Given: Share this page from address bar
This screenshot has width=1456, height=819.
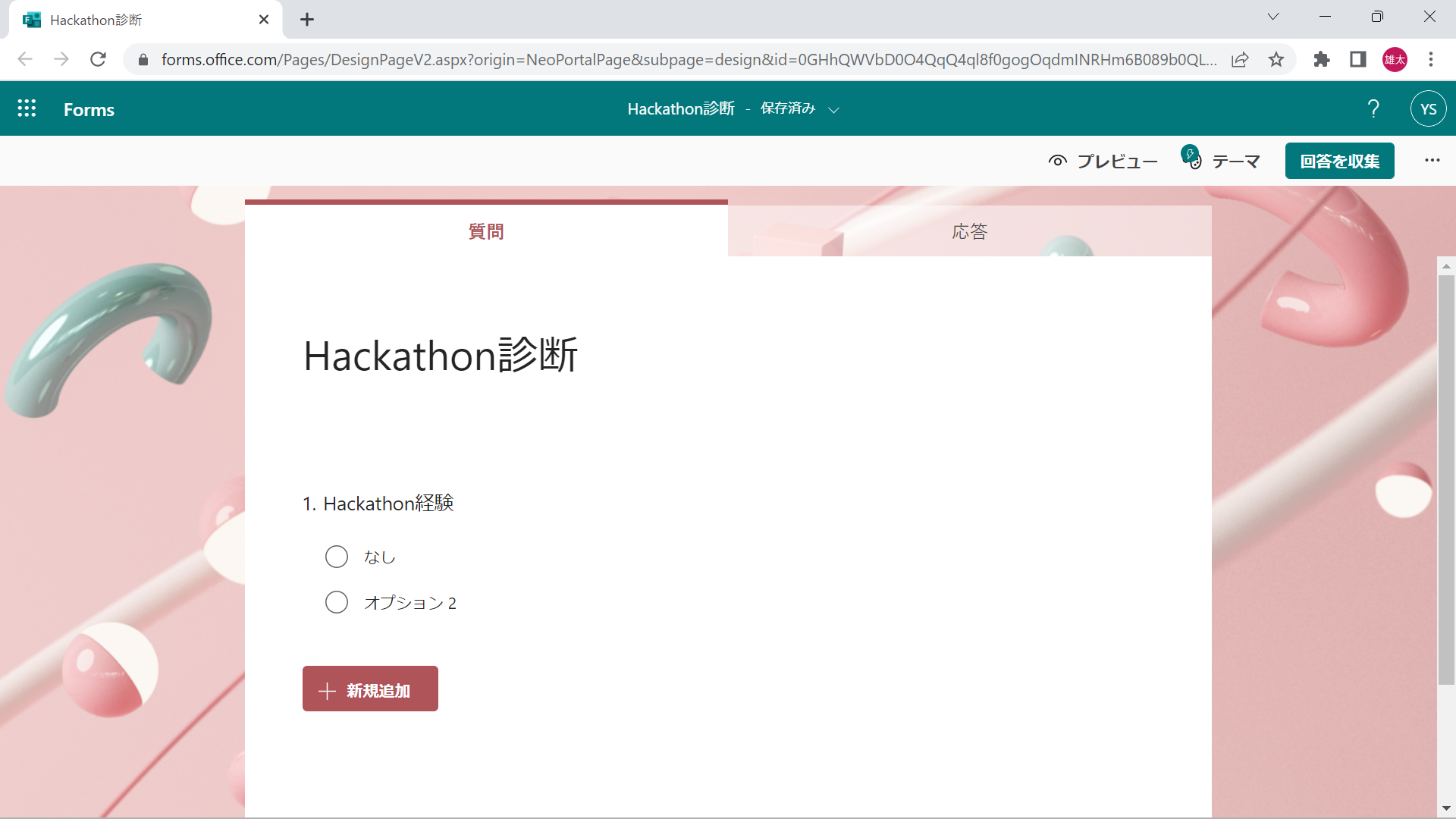Looking at the screenshot, I should pos(1240,59).
